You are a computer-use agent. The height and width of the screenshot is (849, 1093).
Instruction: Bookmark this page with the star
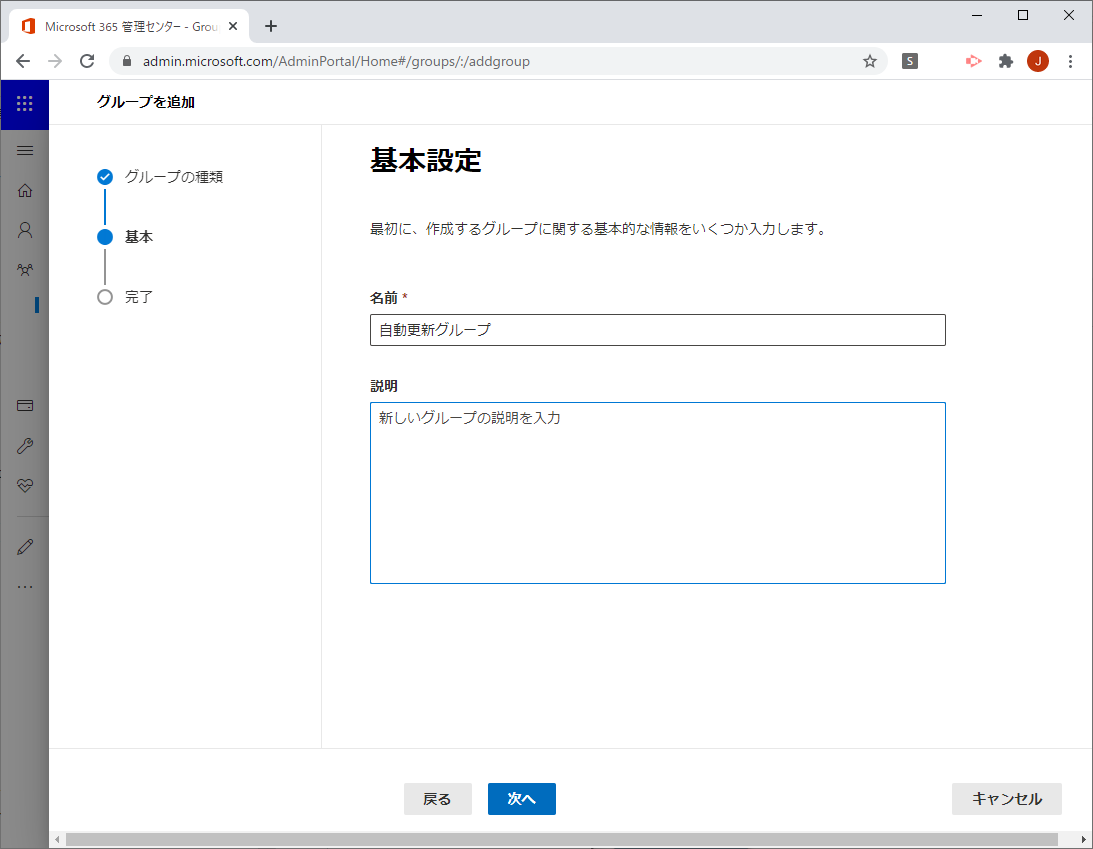click(x=869, y=61)
